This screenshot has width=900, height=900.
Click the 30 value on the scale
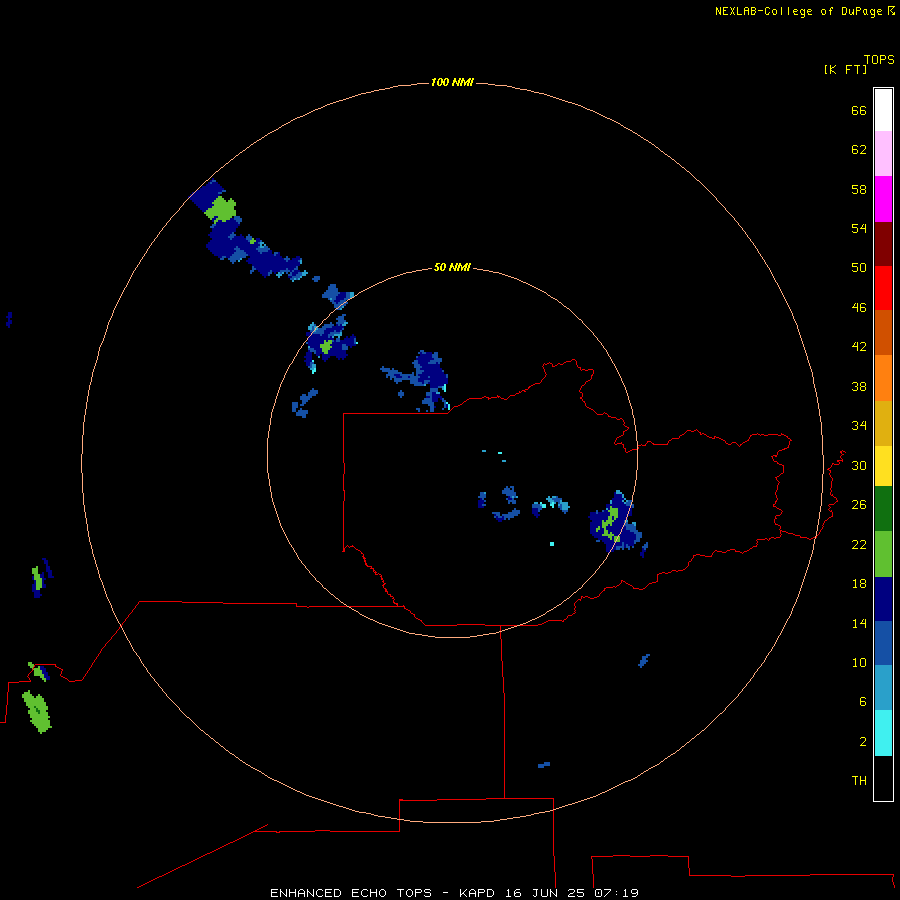click(859, 465)
